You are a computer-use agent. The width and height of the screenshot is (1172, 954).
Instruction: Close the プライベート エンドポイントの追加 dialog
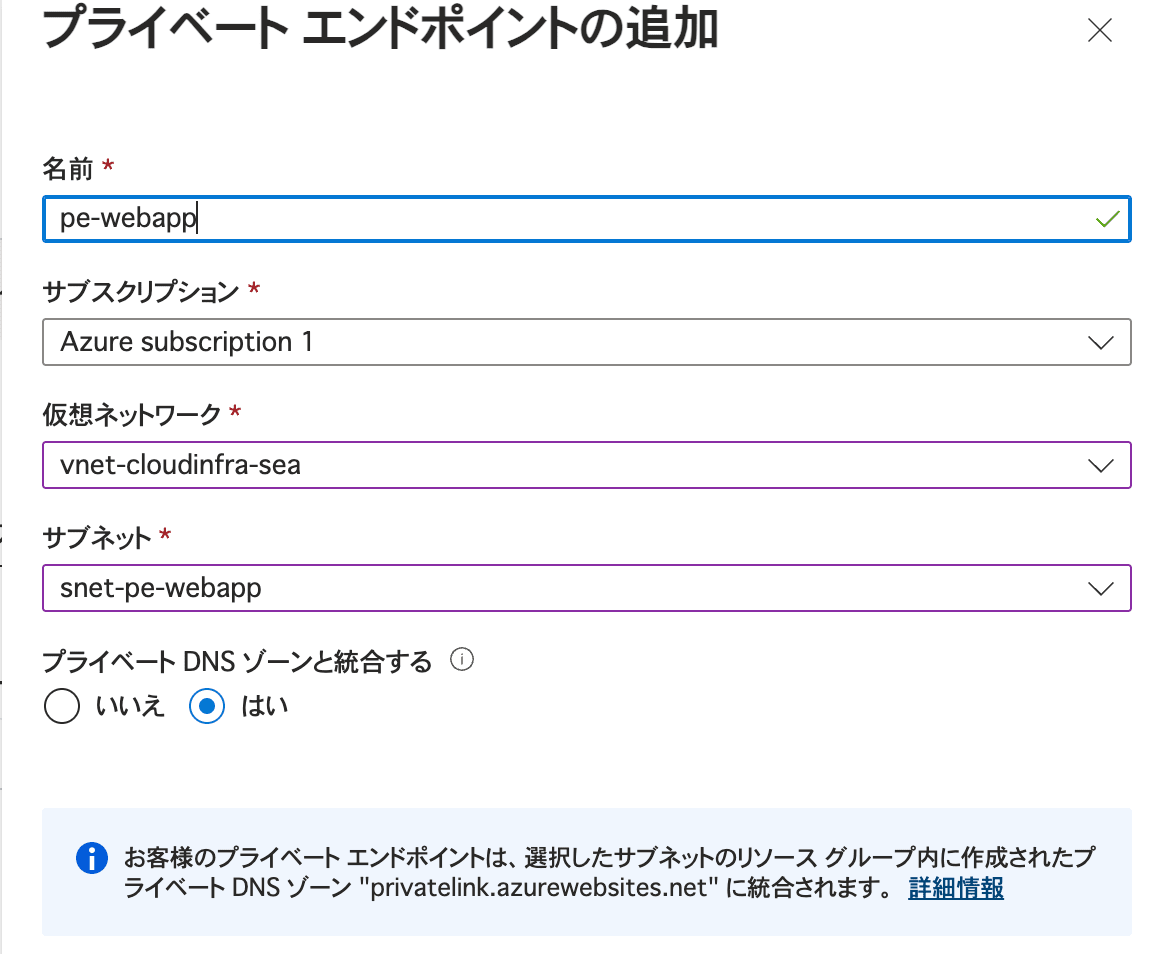(1099, 31)
